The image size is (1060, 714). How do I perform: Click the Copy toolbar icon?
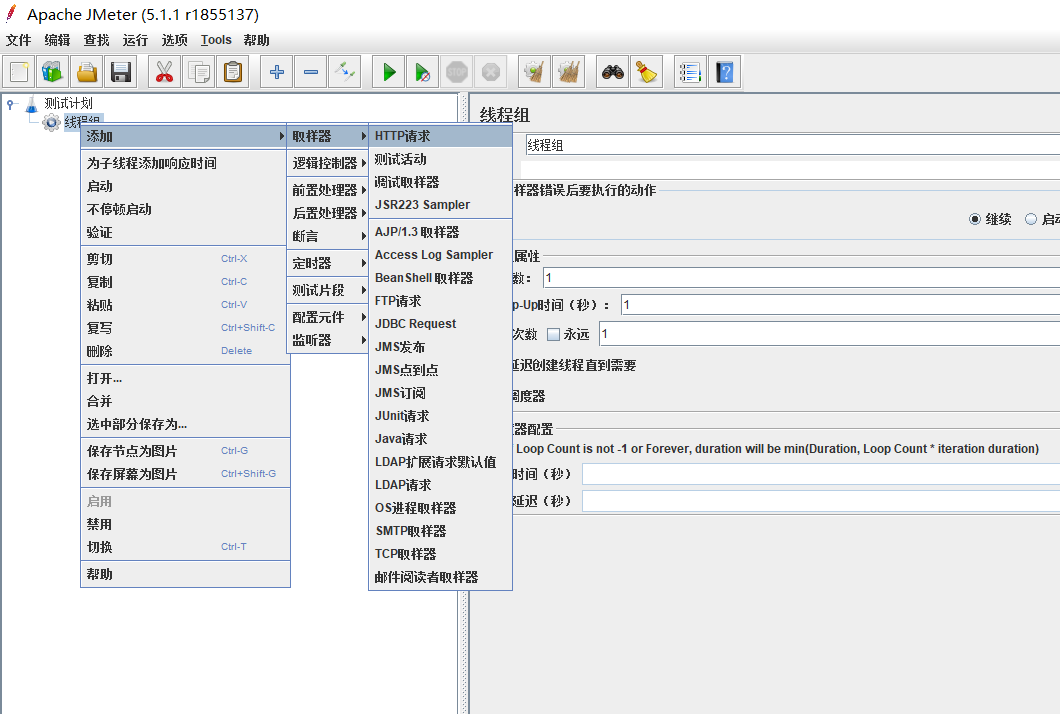pyautogui.click(x=199, y=72)
